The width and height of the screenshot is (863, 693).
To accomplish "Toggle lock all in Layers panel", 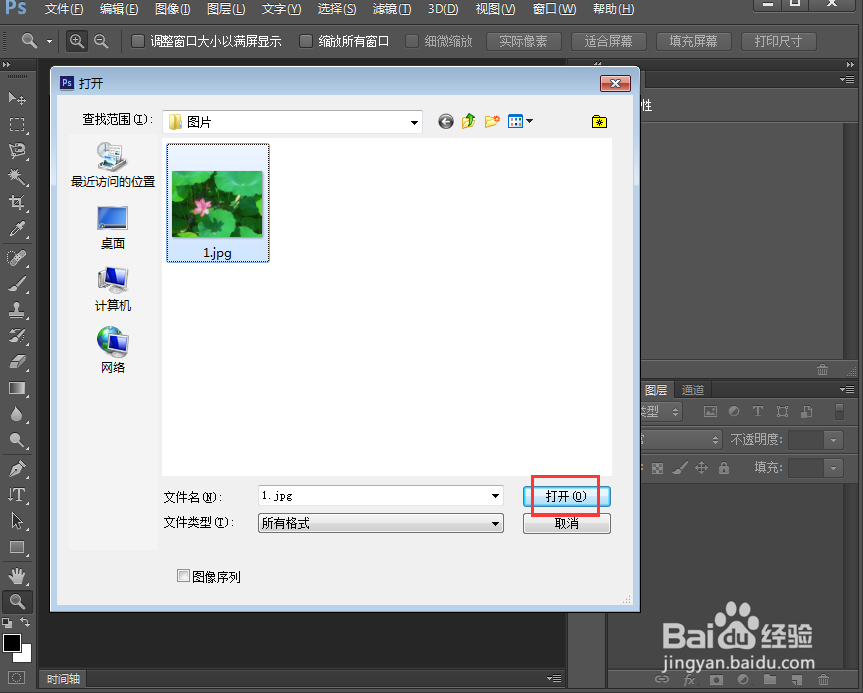I will [x=724, y=468].
